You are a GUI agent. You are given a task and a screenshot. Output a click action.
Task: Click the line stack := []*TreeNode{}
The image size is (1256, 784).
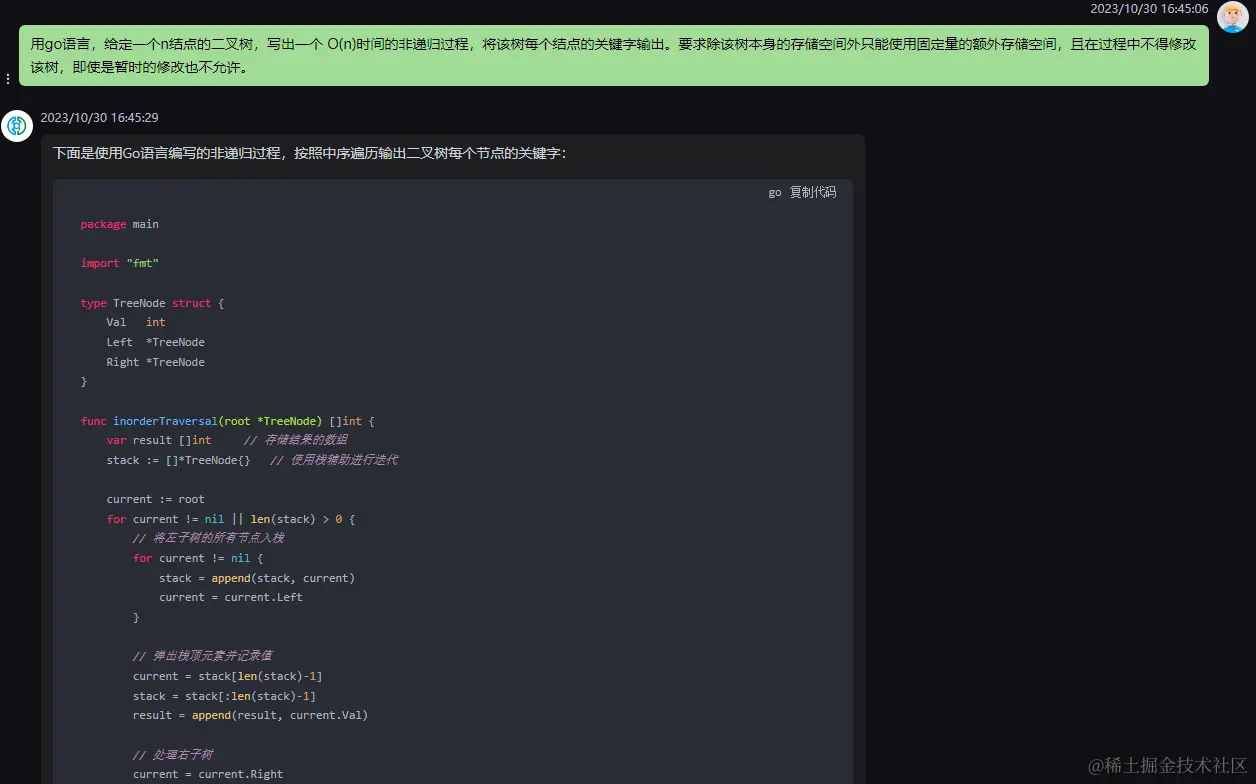(x=178, y=460)
